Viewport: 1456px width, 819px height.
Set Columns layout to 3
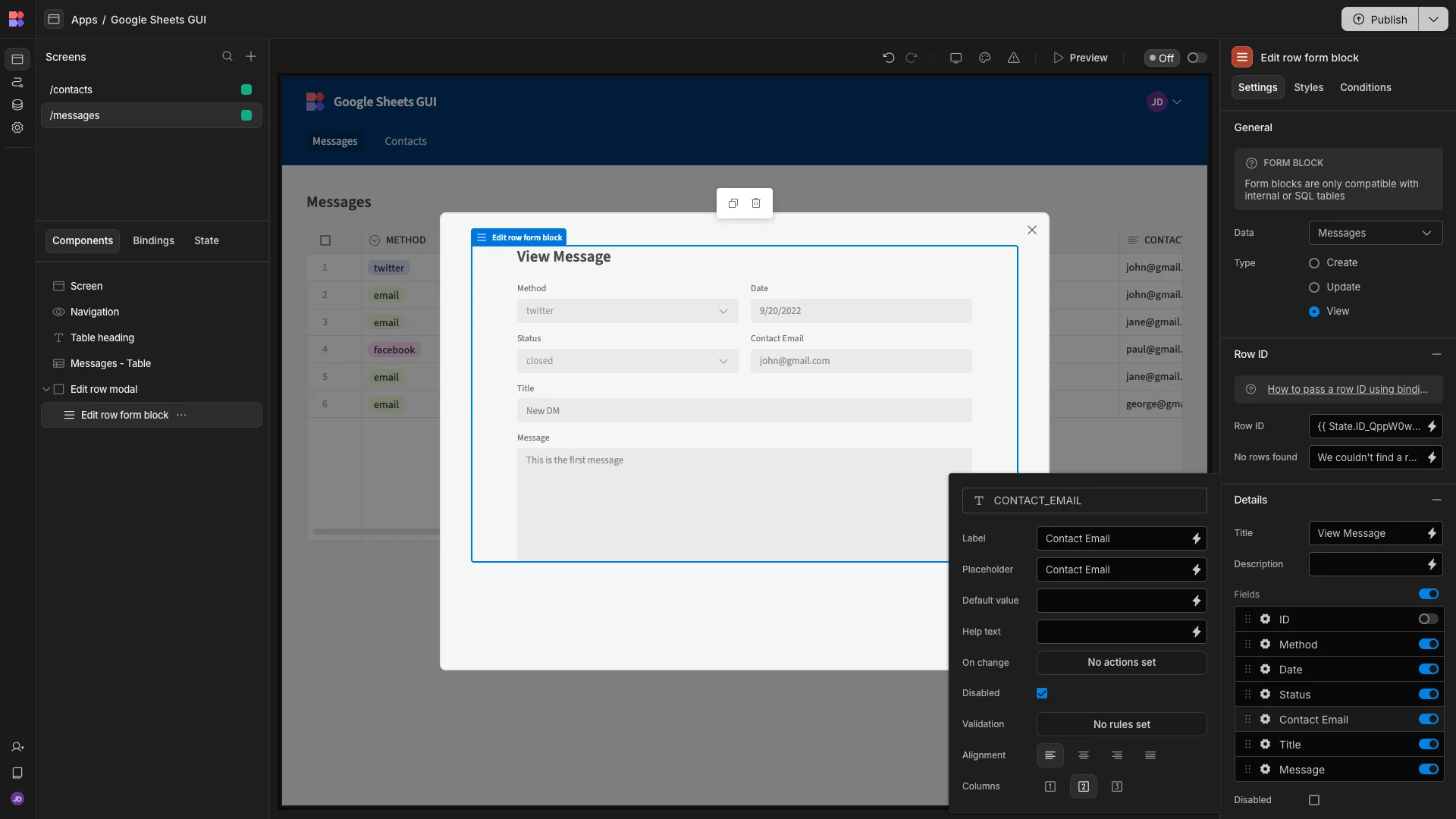click(x=1117, y=786)
